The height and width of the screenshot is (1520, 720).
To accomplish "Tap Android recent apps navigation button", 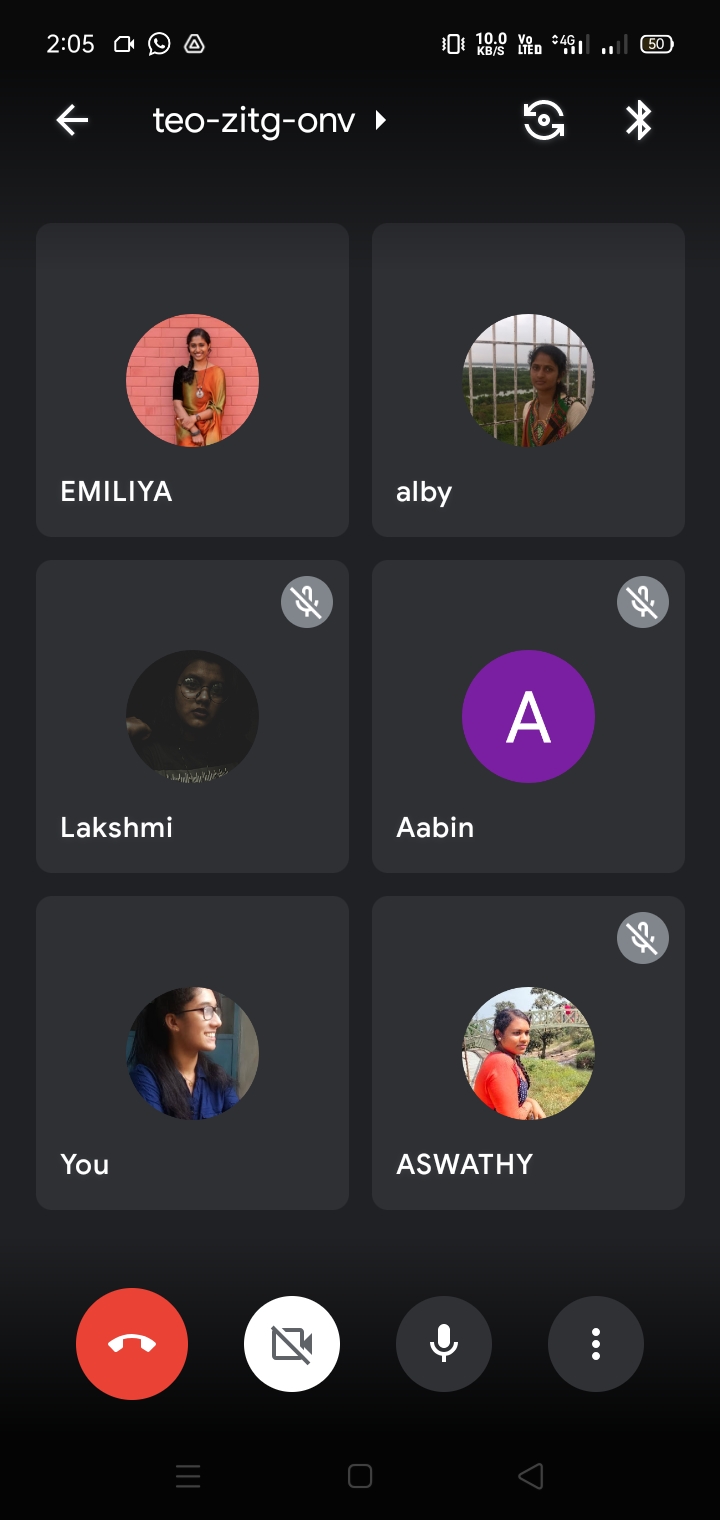I will pyautogui.click(x=188, y=1476).
